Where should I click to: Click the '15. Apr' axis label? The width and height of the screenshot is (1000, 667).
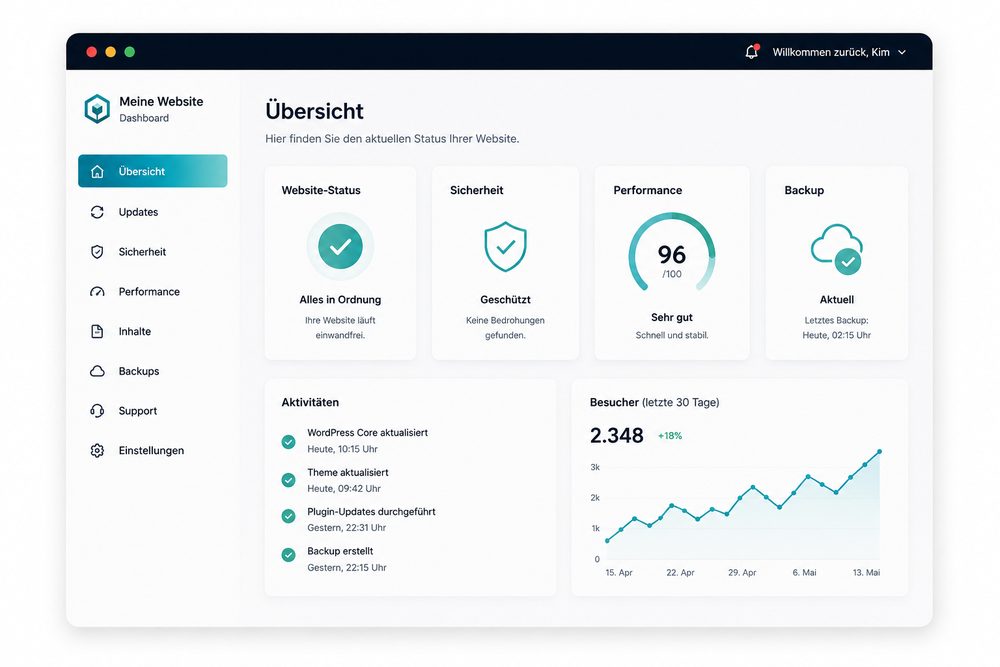619,573
